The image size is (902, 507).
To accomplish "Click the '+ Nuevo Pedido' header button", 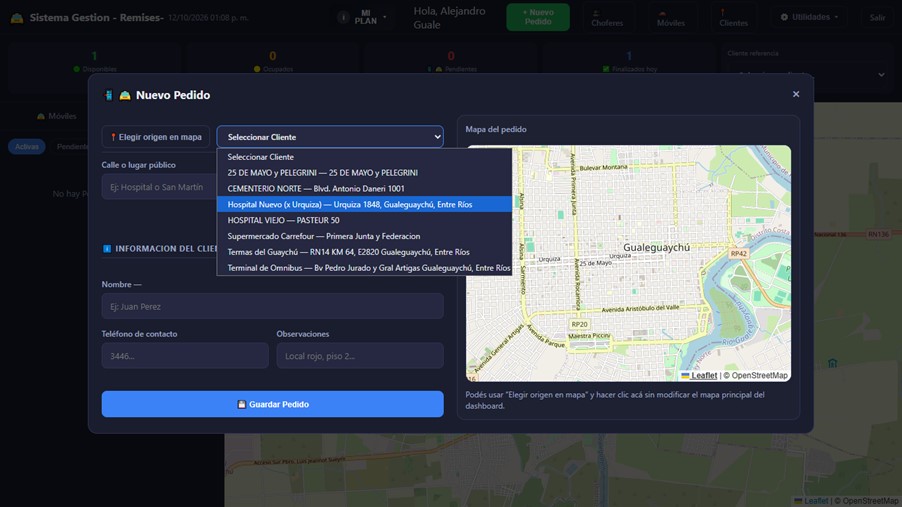I will tap(538, 17).
